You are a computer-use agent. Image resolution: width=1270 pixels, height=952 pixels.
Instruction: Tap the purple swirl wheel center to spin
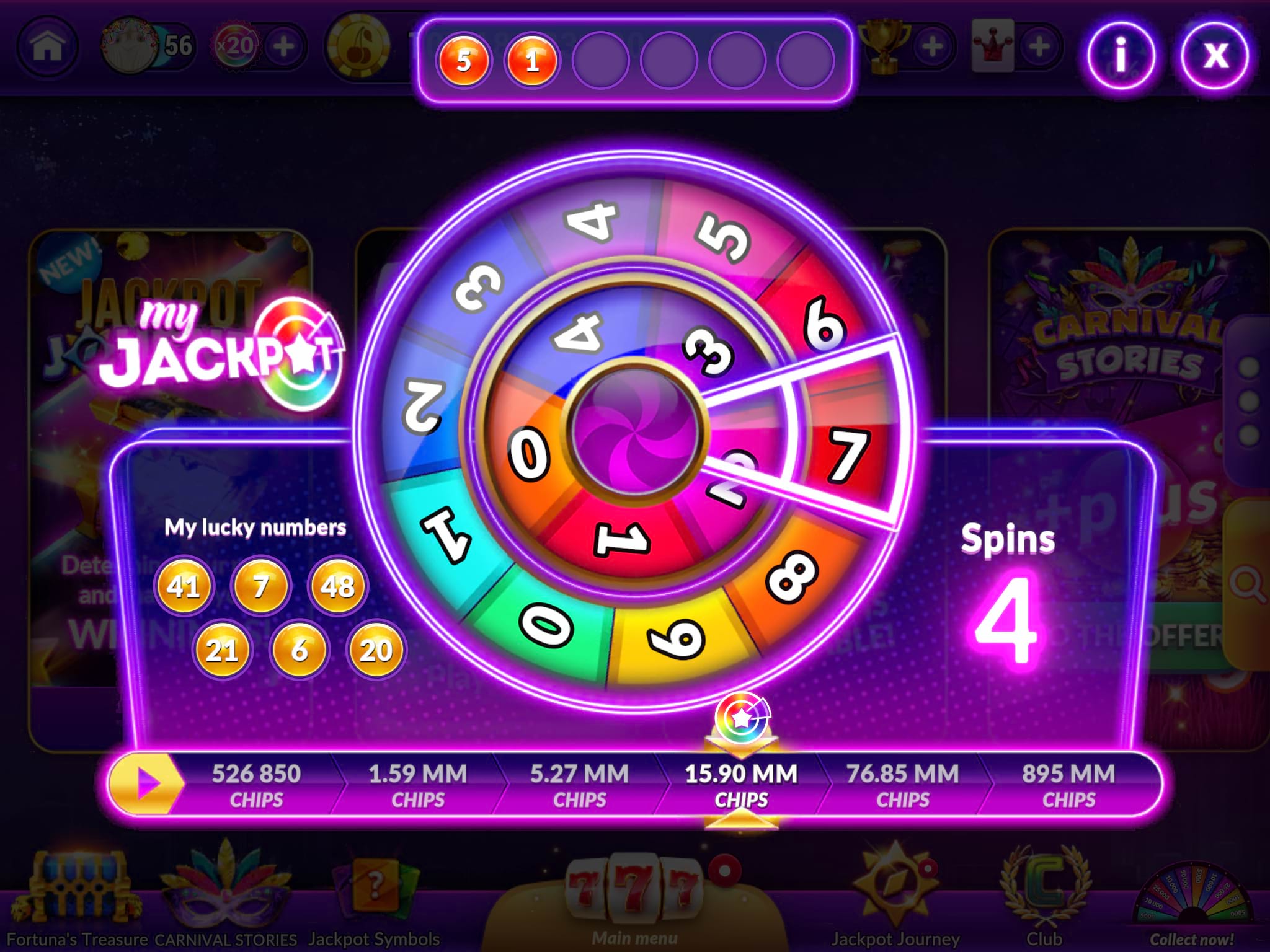point(635,430)
